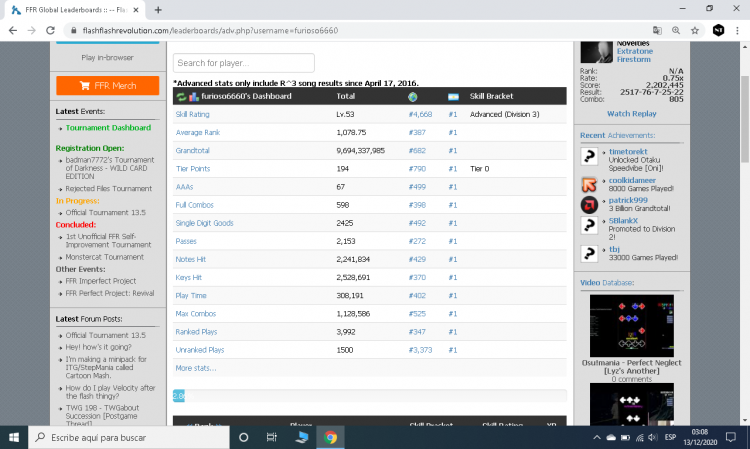This screenshot has height=449, width=750.
Task: Click the browser forward arrow
Action: pyautogui.click(x=32, y=30)
